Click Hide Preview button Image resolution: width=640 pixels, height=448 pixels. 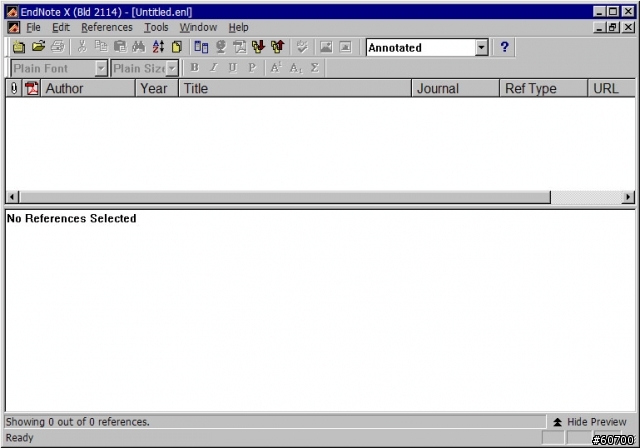tap(590, 422)
